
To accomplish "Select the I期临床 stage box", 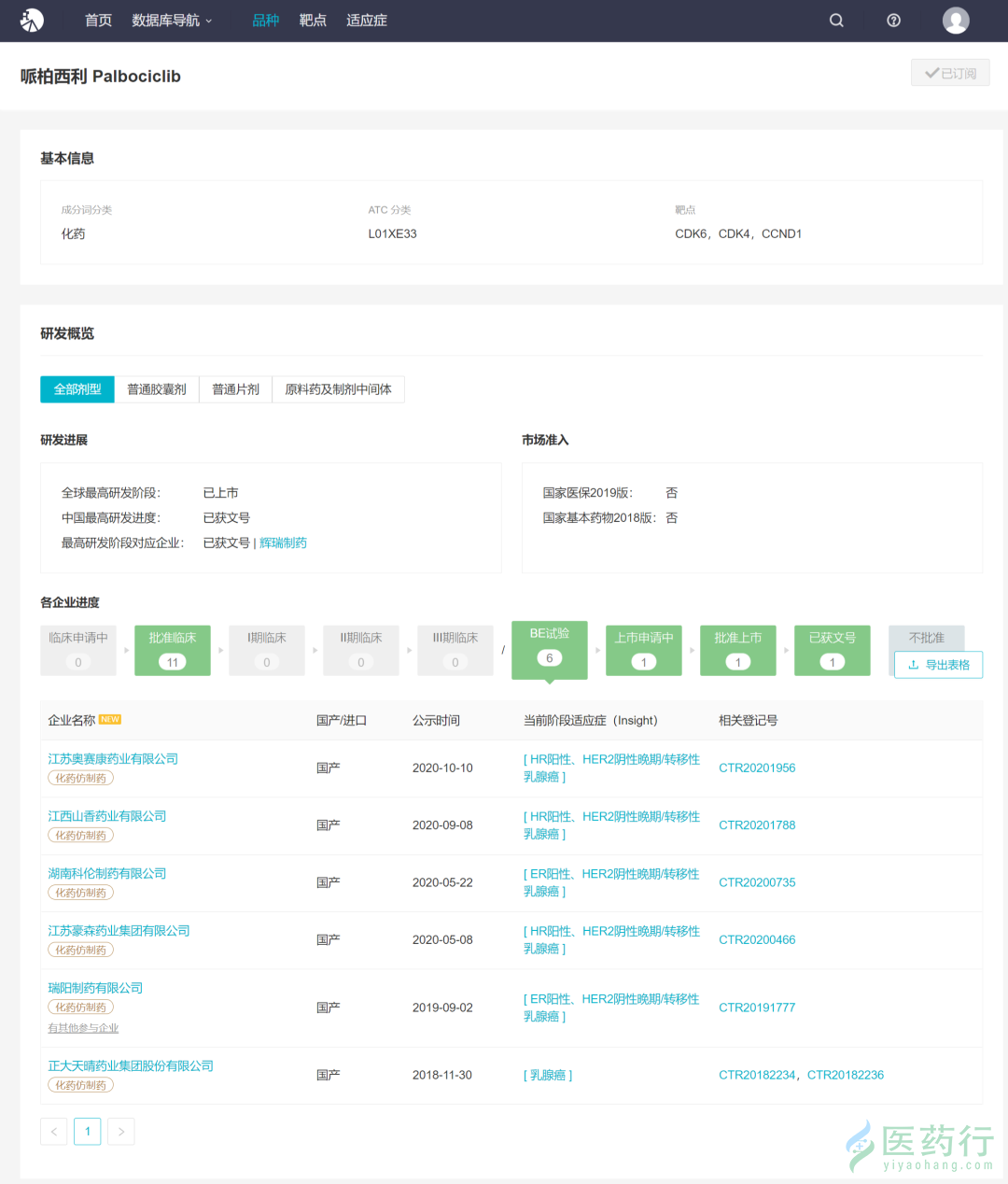I will [267, 650].
